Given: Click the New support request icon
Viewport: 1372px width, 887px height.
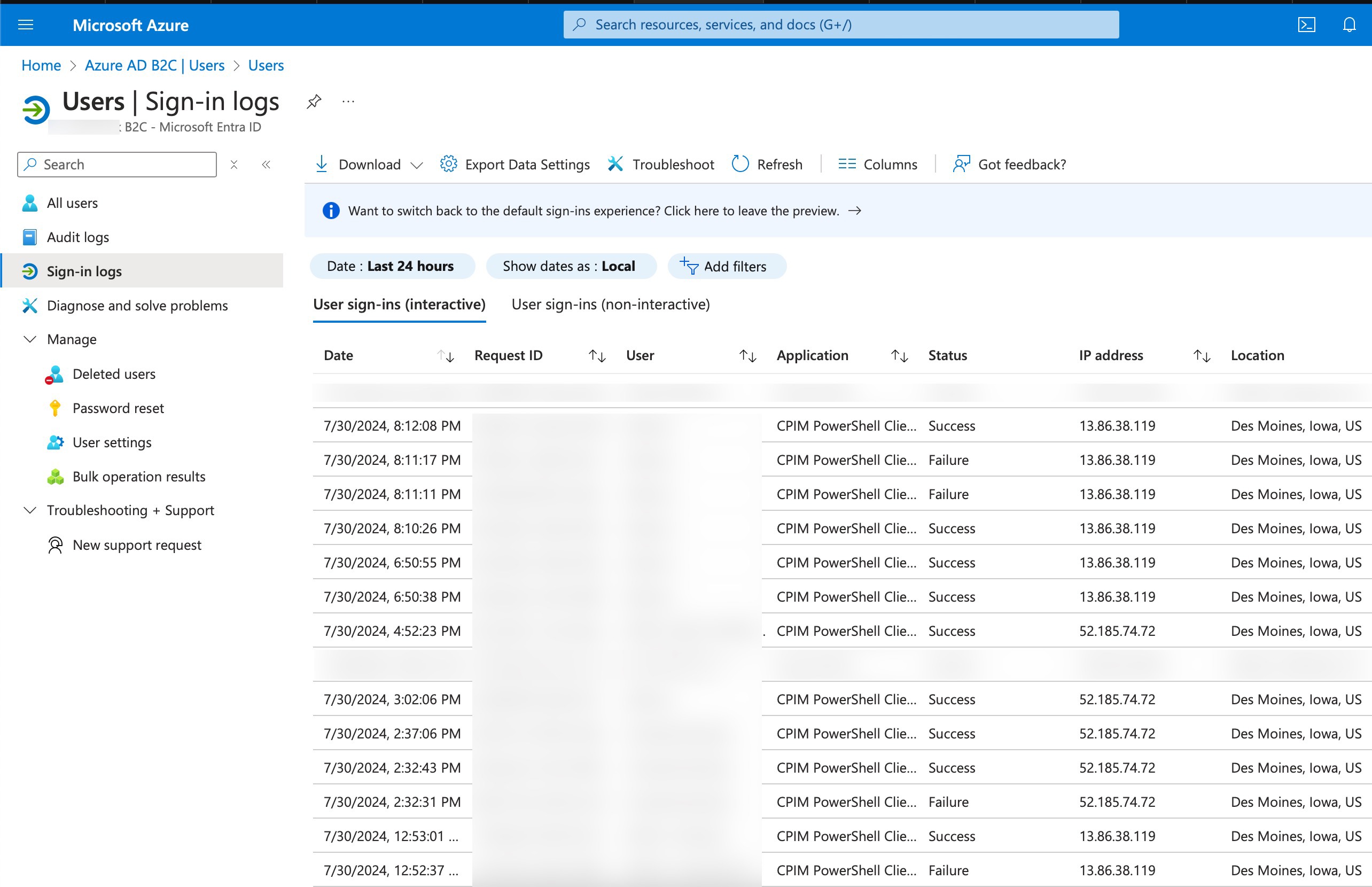Looking at the screenshot, I should point(55,545).
